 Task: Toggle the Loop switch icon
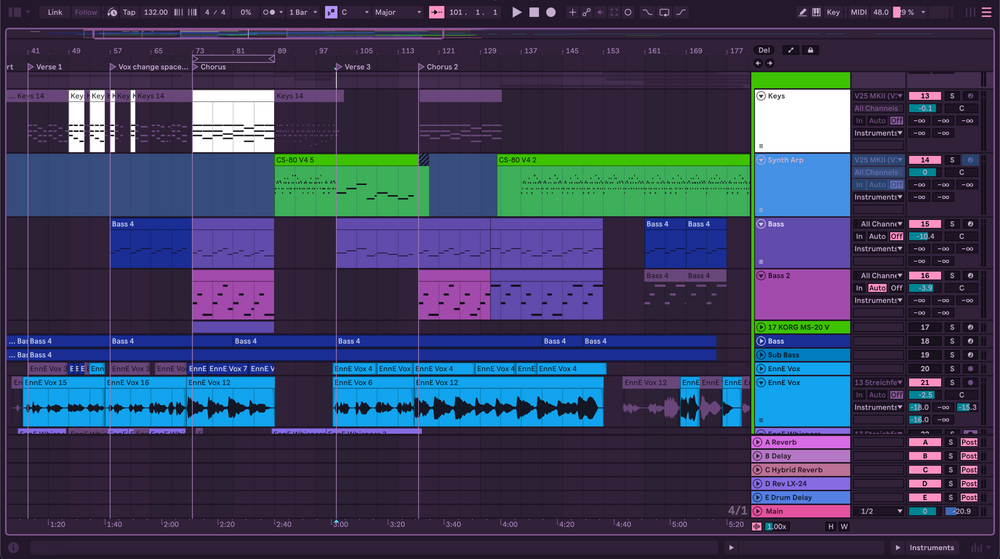664,12
